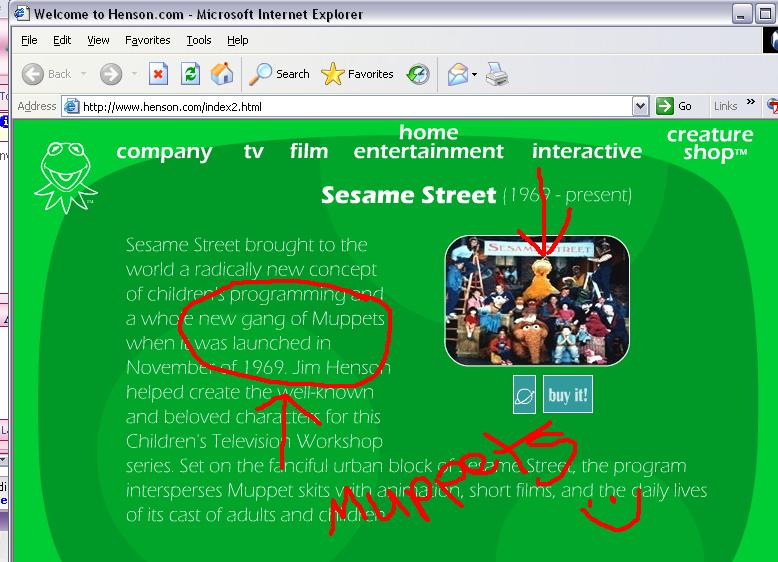Image resolution: width=778 pixels, height=562 pixels.
Task: Click the Sesame Street heading text
Action: point(408,195)
